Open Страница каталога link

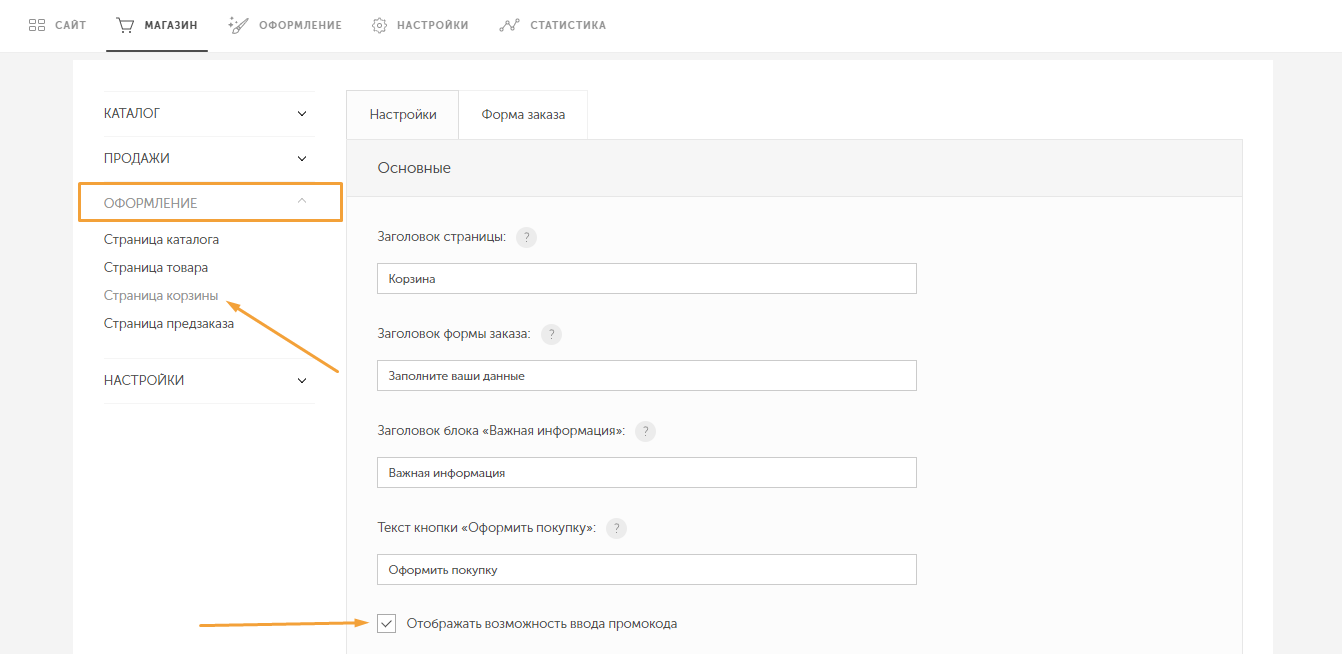click(x=161, y=240)
